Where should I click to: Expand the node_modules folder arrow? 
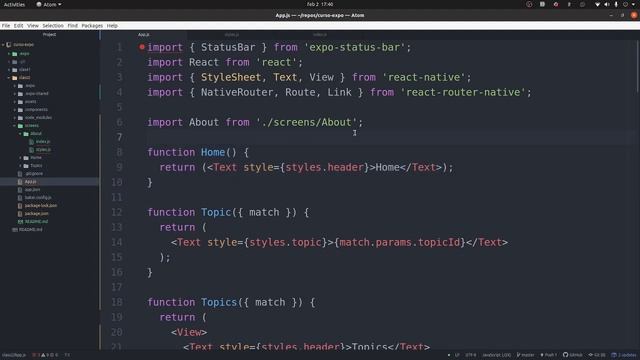coord(15,118)
